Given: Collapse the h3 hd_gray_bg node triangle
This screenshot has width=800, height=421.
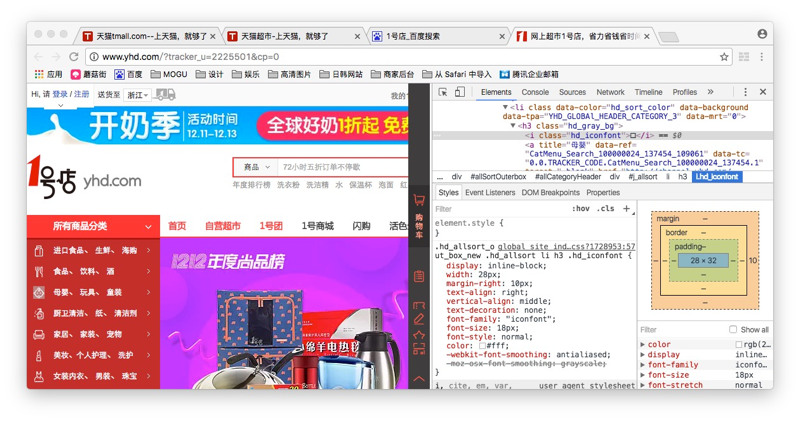Looking at the screenshot, I should click(x=513, y=126).
